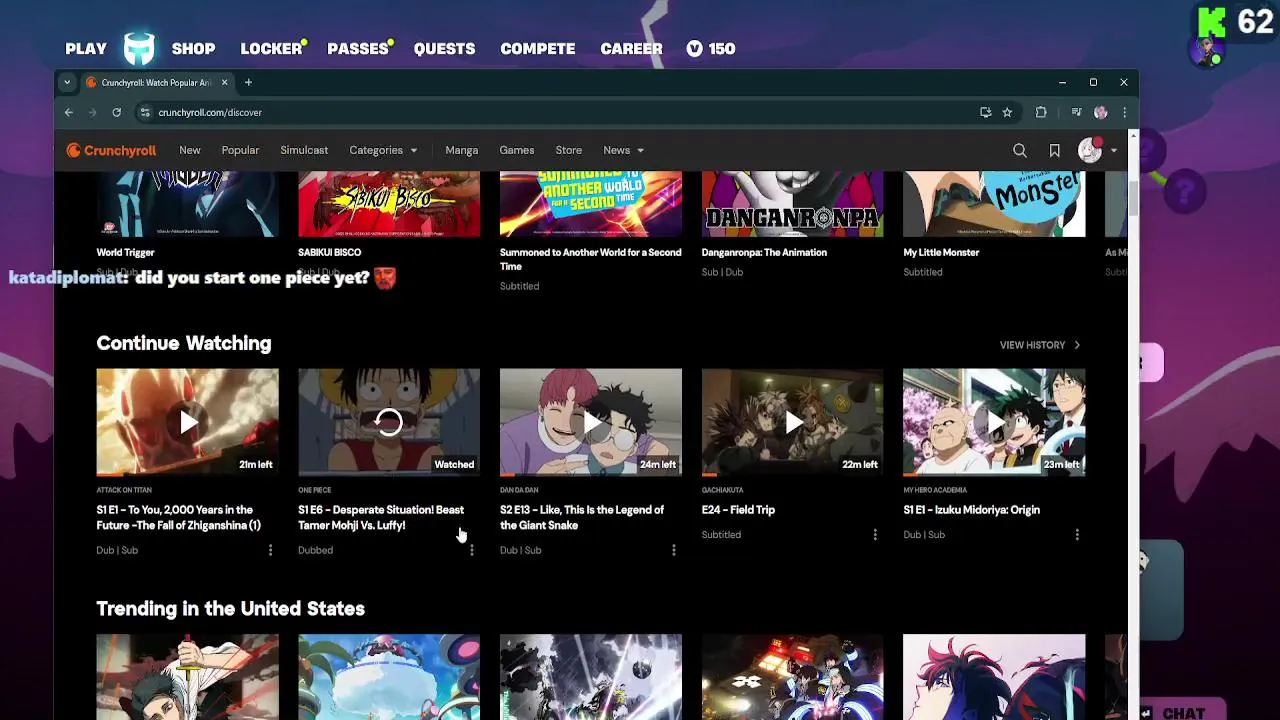Open the media control icon in toolbar

[1076, 112]
